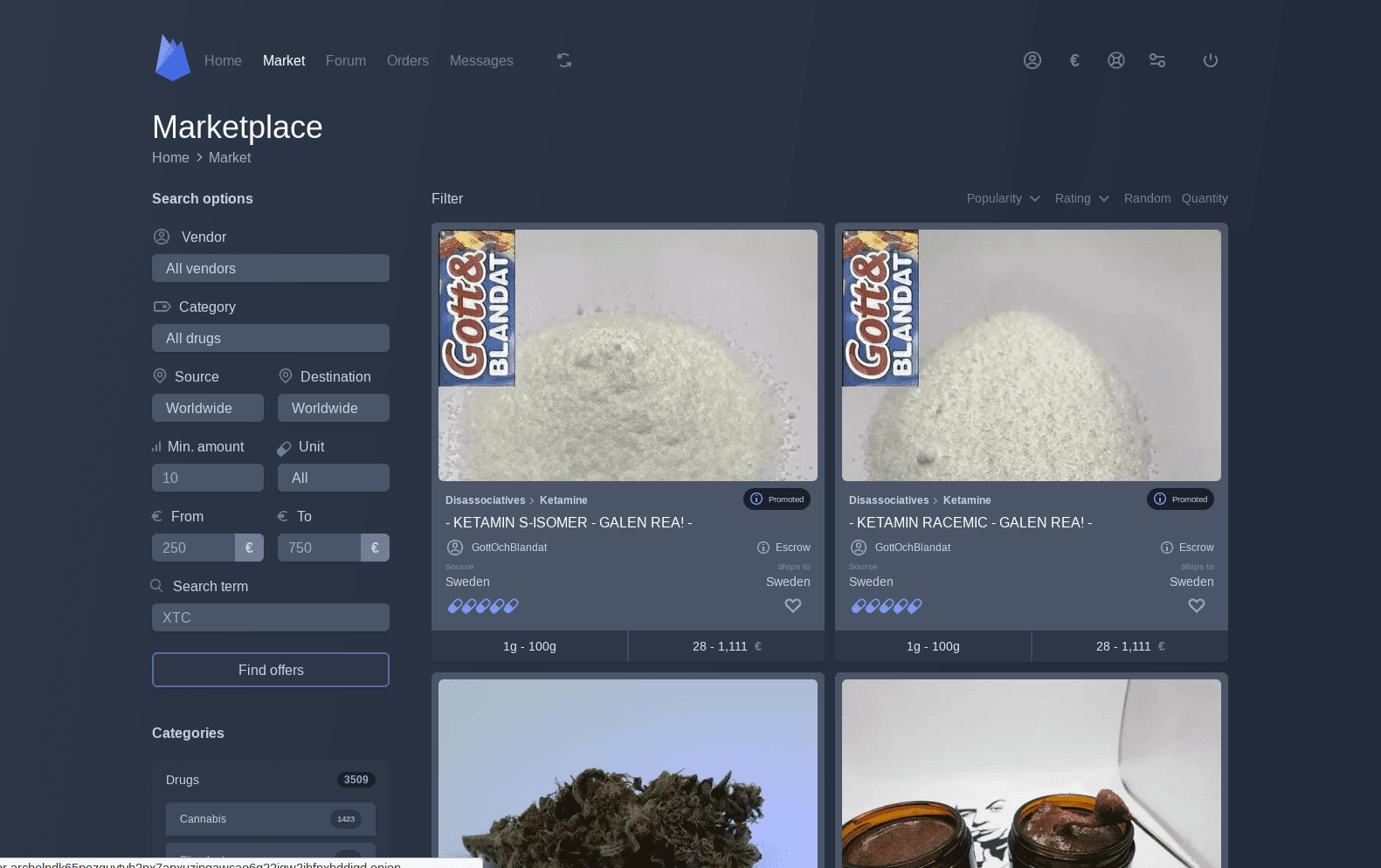Favorite the S-ISOMER listing with heart icon
The image size is (1381, 868).
793,605
